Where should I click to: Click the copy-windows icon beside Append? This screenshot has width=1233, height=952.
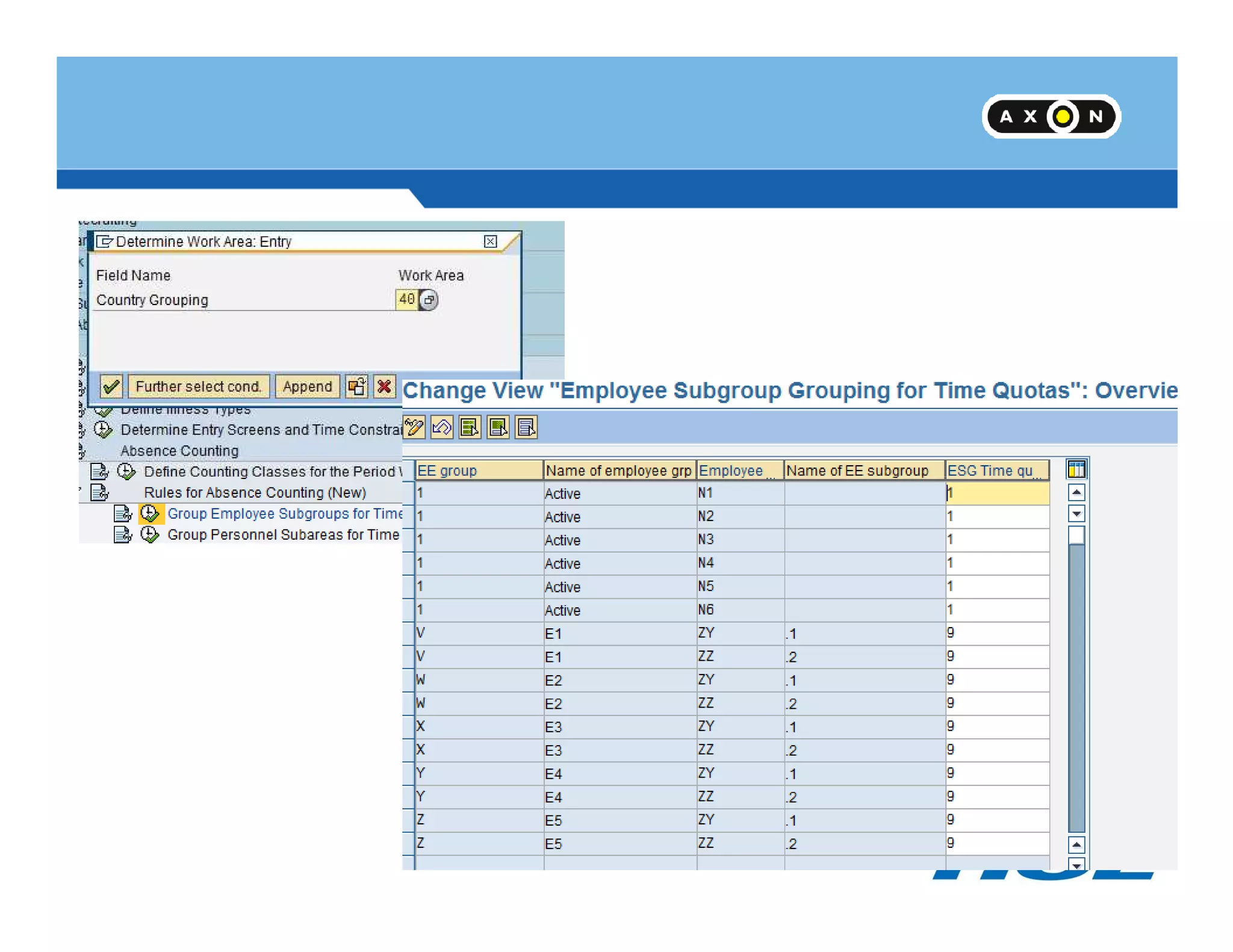[x=356, y=386]
